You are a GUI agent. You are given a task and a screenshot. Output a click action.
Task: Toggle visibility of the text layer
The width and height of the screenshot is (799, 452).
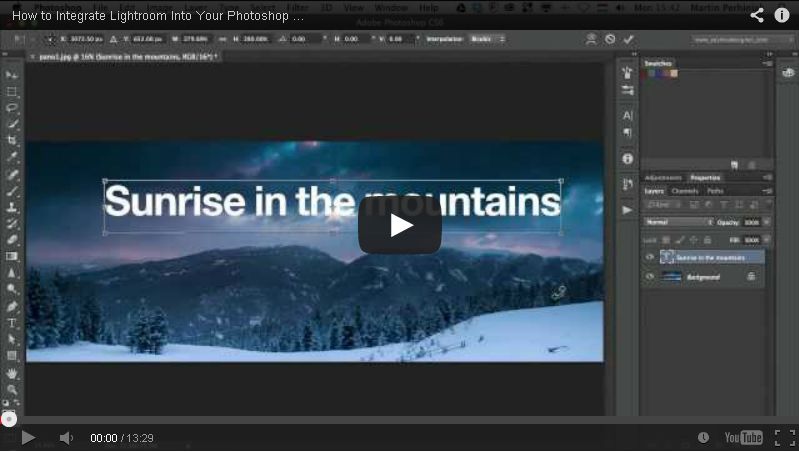point(649,257)
